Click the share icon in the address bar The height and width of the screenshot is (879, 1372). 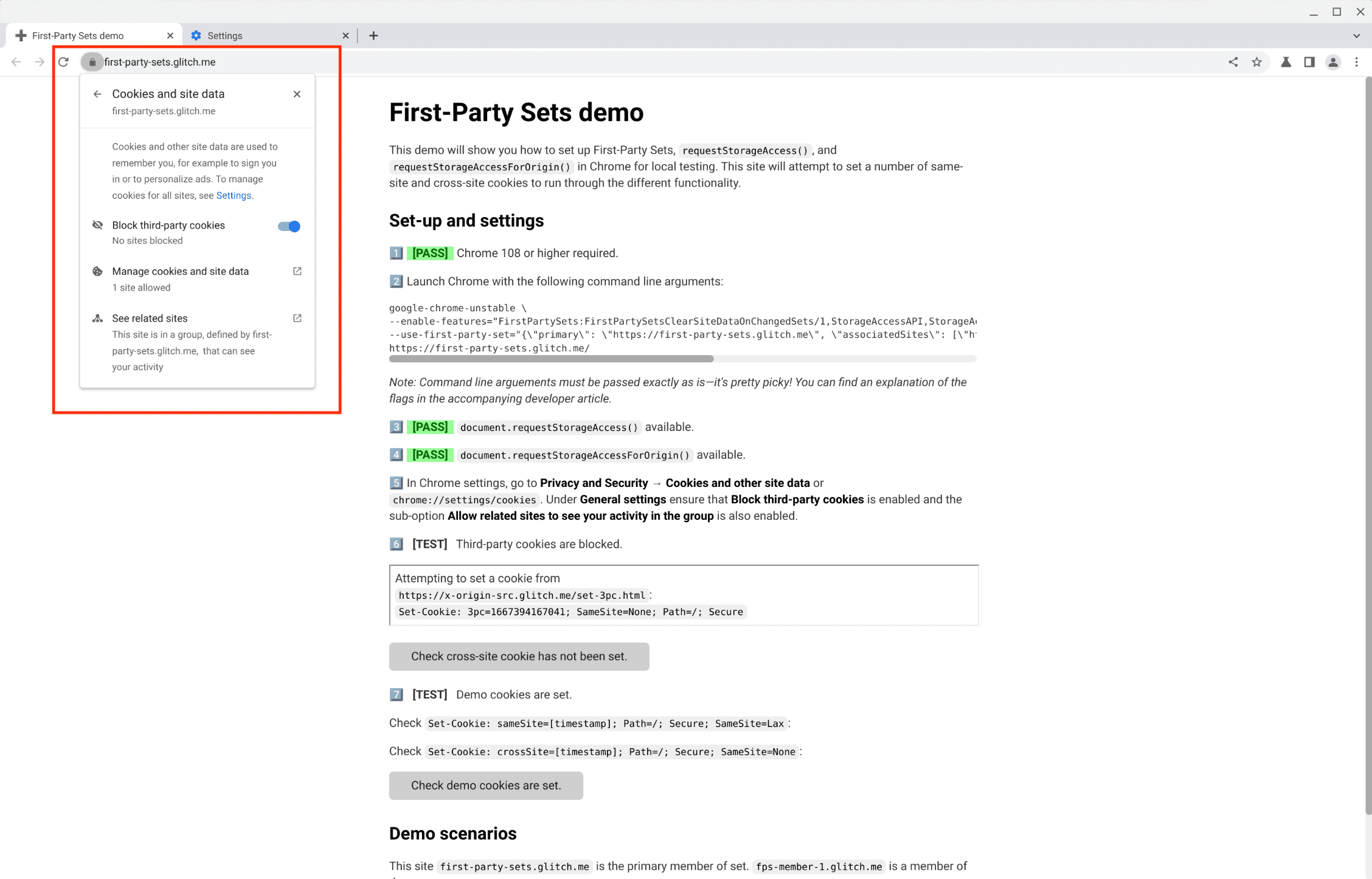coord(1233,62)
